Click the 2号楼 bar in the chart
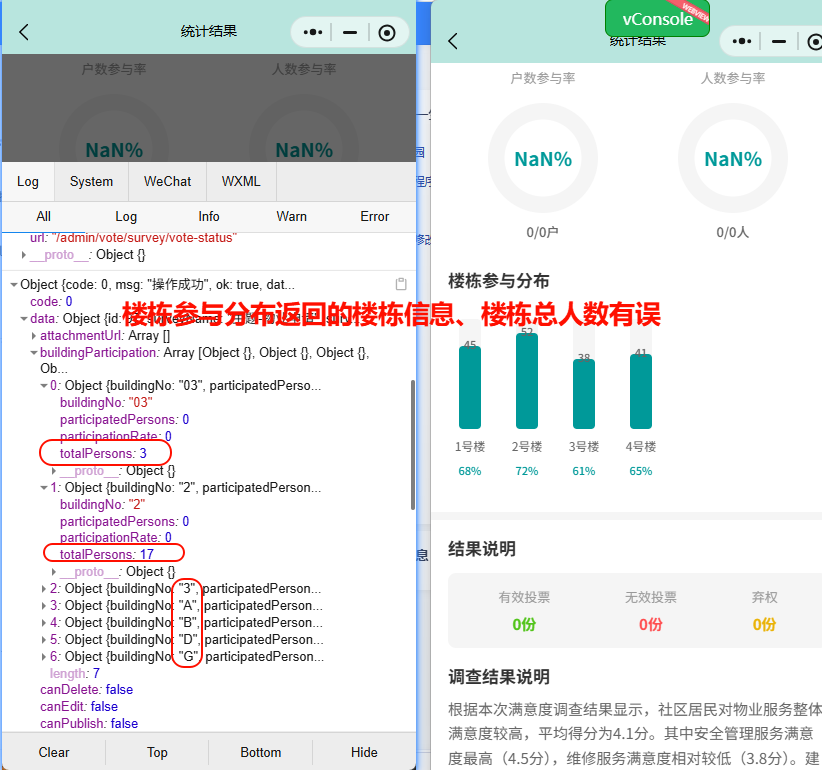Viewport: 822px width, 770px height. click(527, 381)
